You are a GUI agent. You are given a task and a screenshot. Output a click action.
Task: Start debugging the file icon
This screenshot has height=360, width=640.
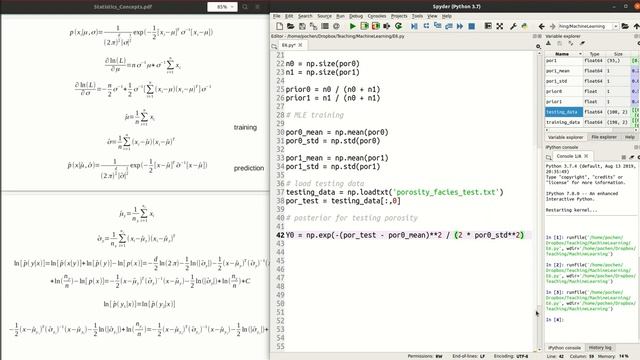pos(414,26)
